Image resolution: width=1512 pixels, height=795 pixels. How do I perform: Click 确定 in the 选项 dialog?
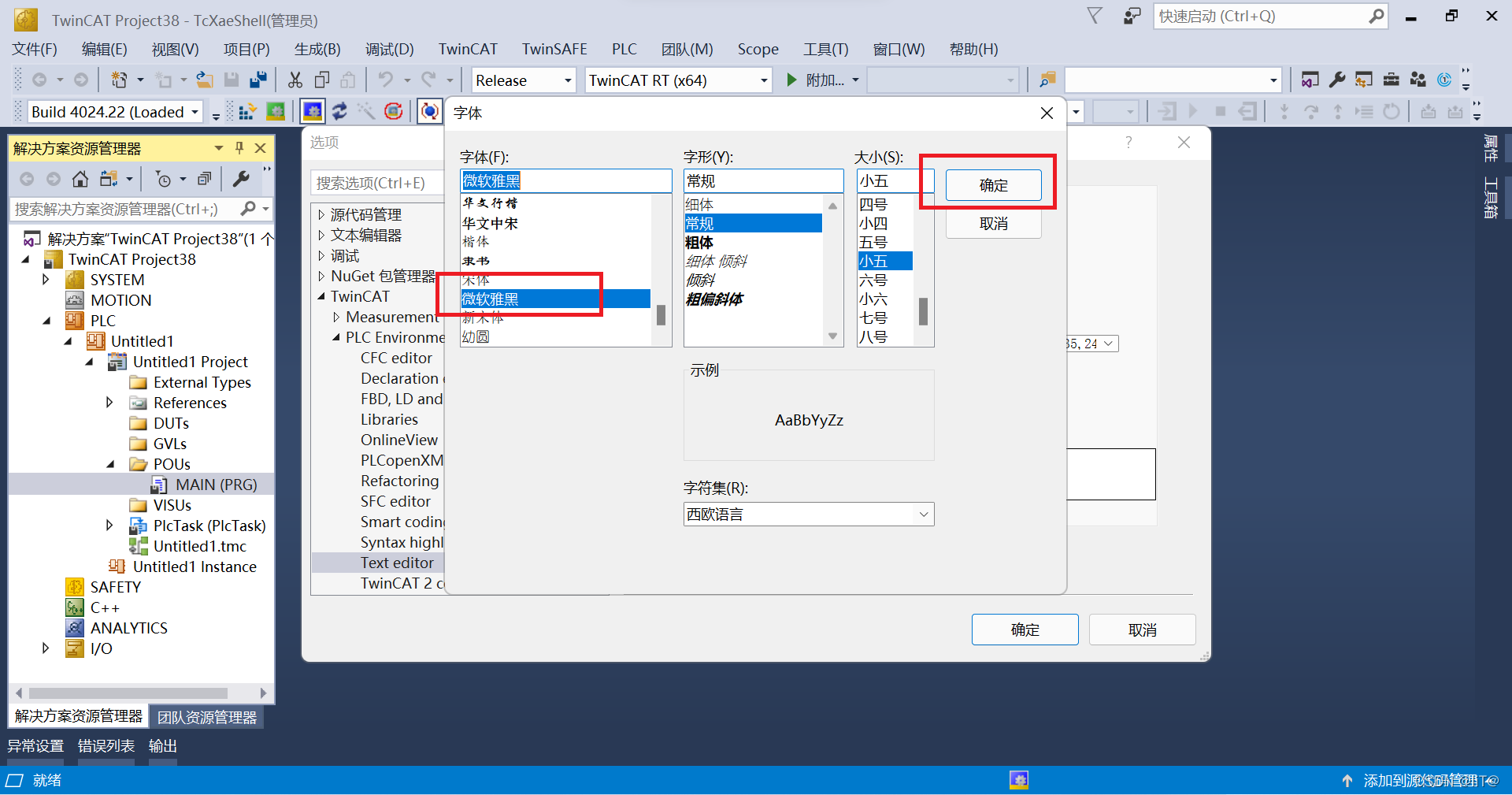click(x=1025, y=630)
